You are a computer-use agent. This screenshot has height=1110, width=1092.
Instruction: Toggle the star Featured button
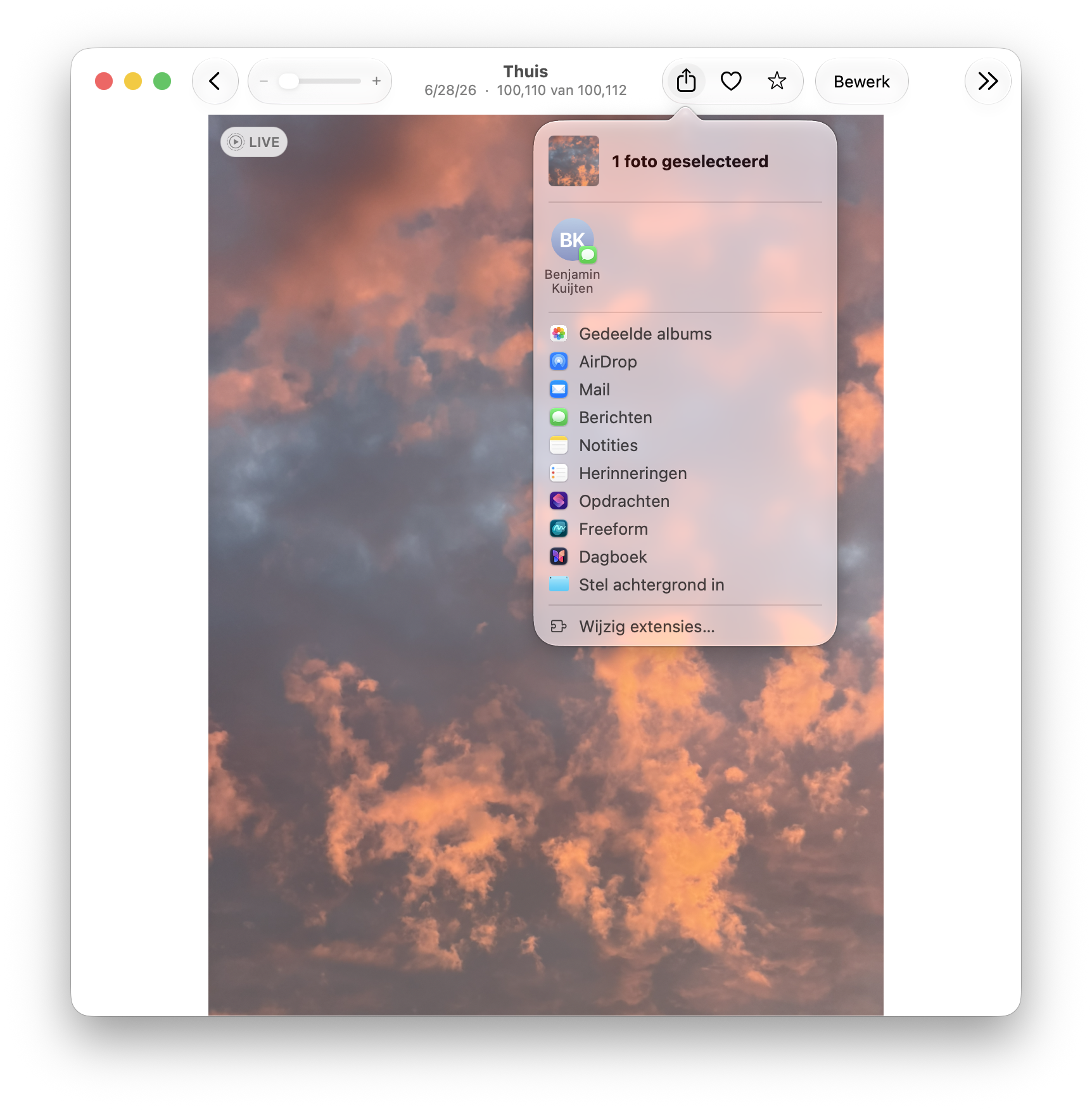tap(777, 81)
